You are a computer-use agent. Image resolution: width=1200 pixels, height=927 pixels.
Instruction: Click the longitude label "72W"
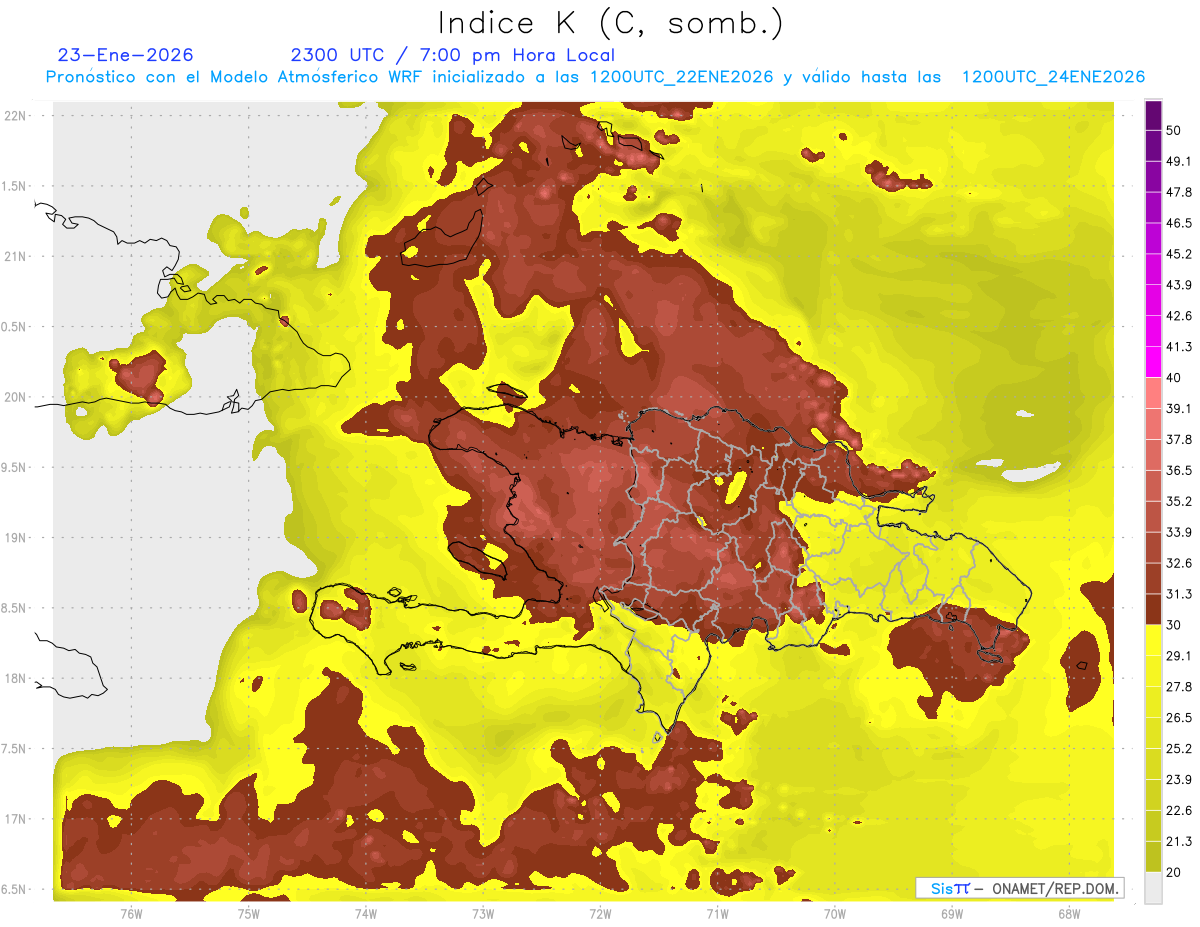point(600,914)
